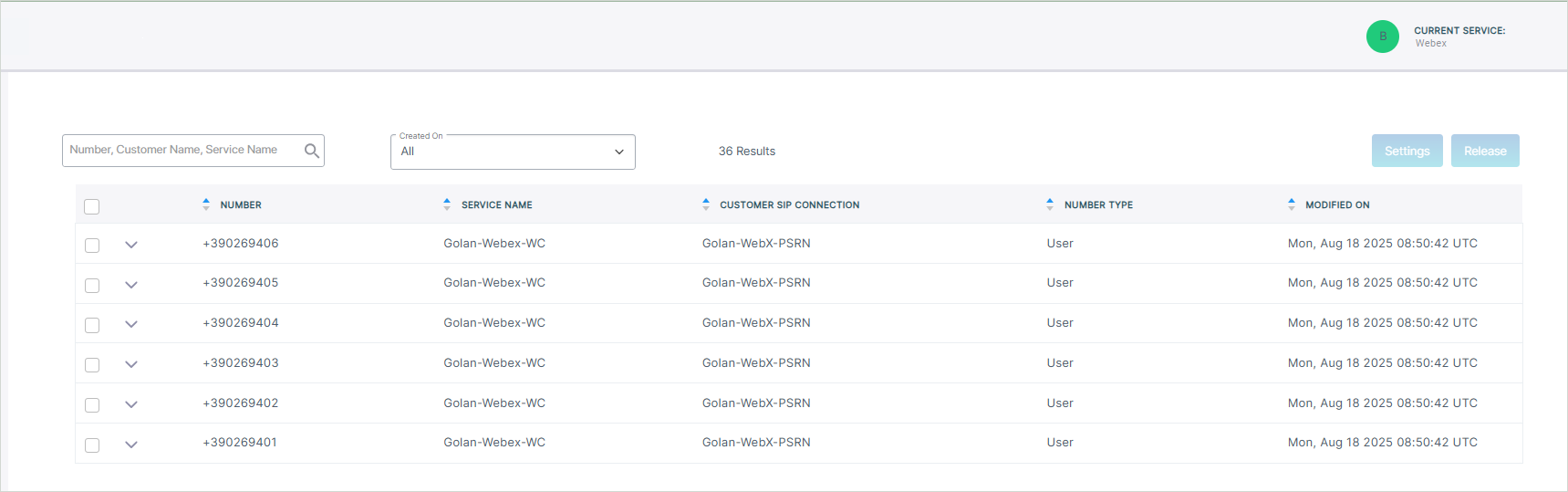Screen dimensions: 1568x492
Task: Sort by Number Type column arrows
Action: point(1050,204)
